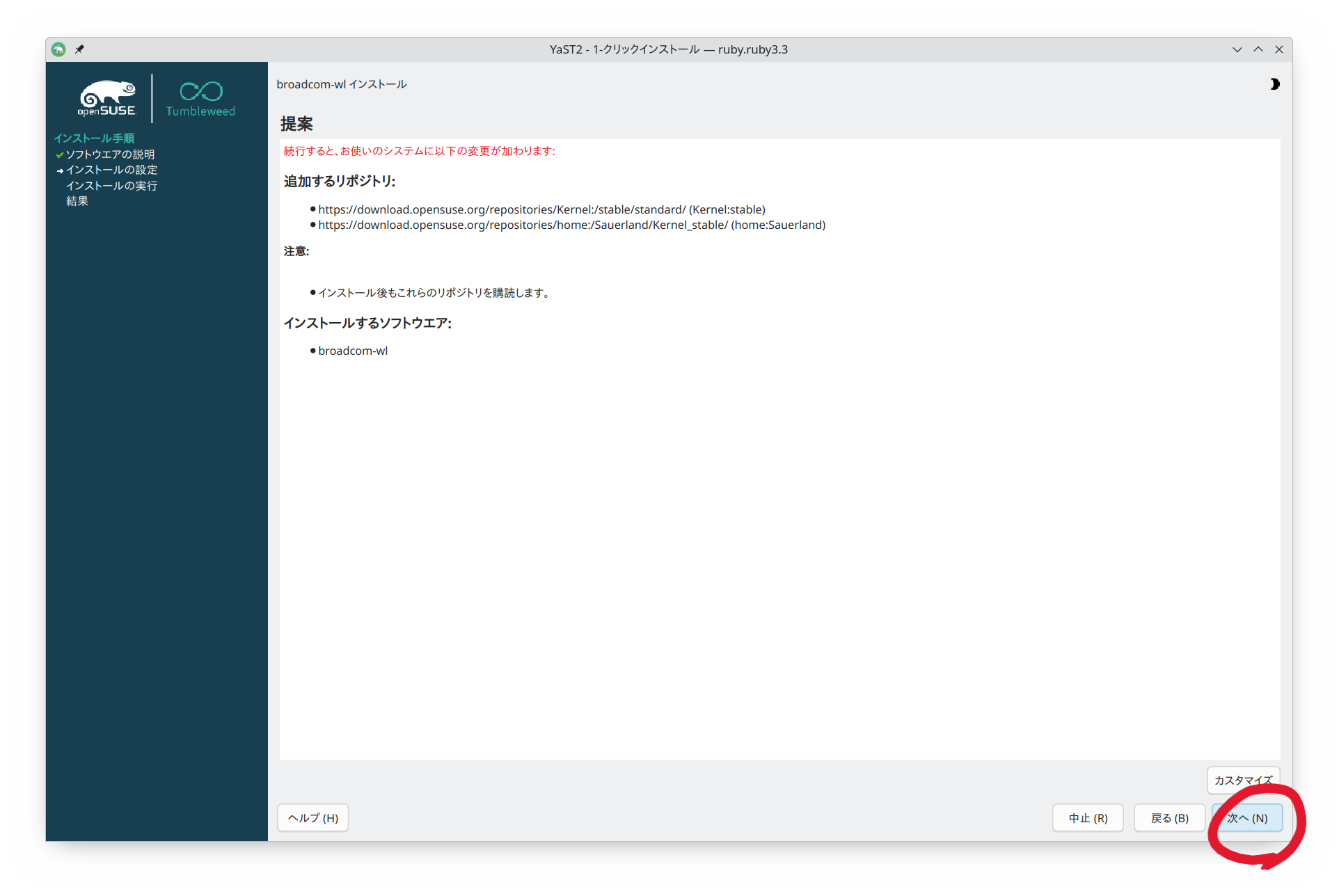Click the 注意: label
1339x896 pixels.
(x=296, y=251)
